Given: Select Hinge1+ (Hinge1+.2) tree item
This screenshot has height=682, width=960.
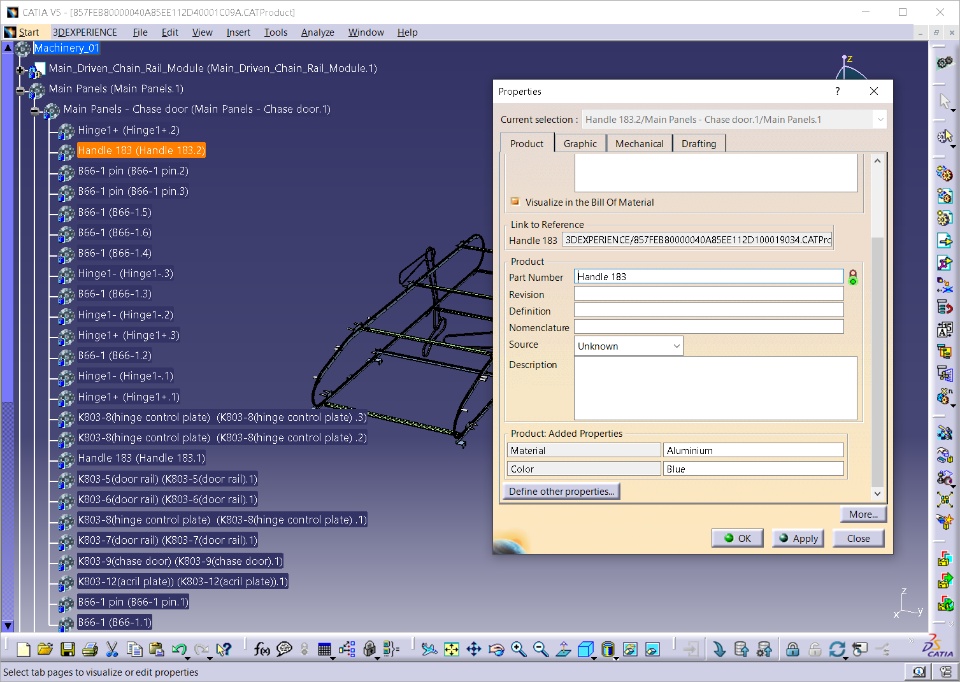Looking at the screenshot, I should pos(129,130).
